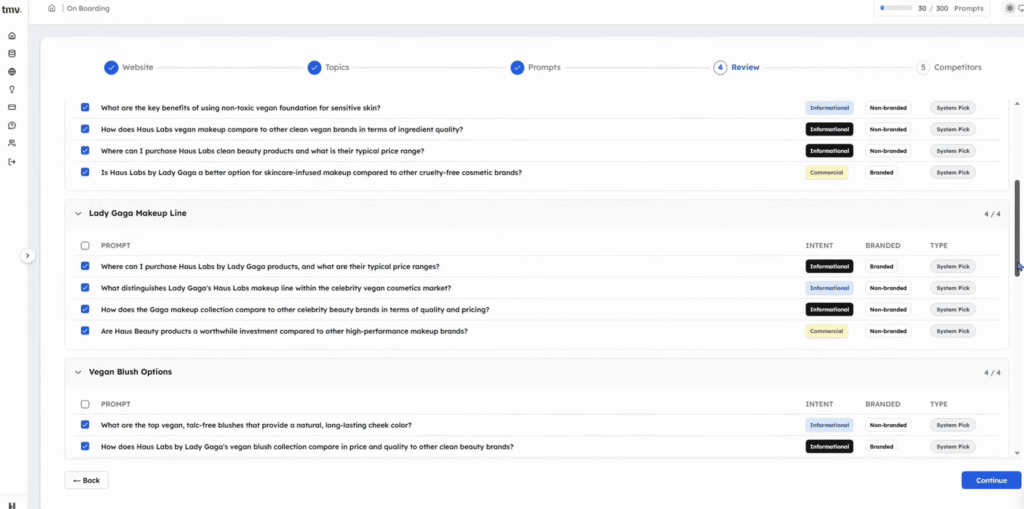The height and width of the screenshot is (509, 1024).
Task: Click the 4 / 4 count for Vegan Blush Options
Action: pyautogui.click(x=992, y=372)
